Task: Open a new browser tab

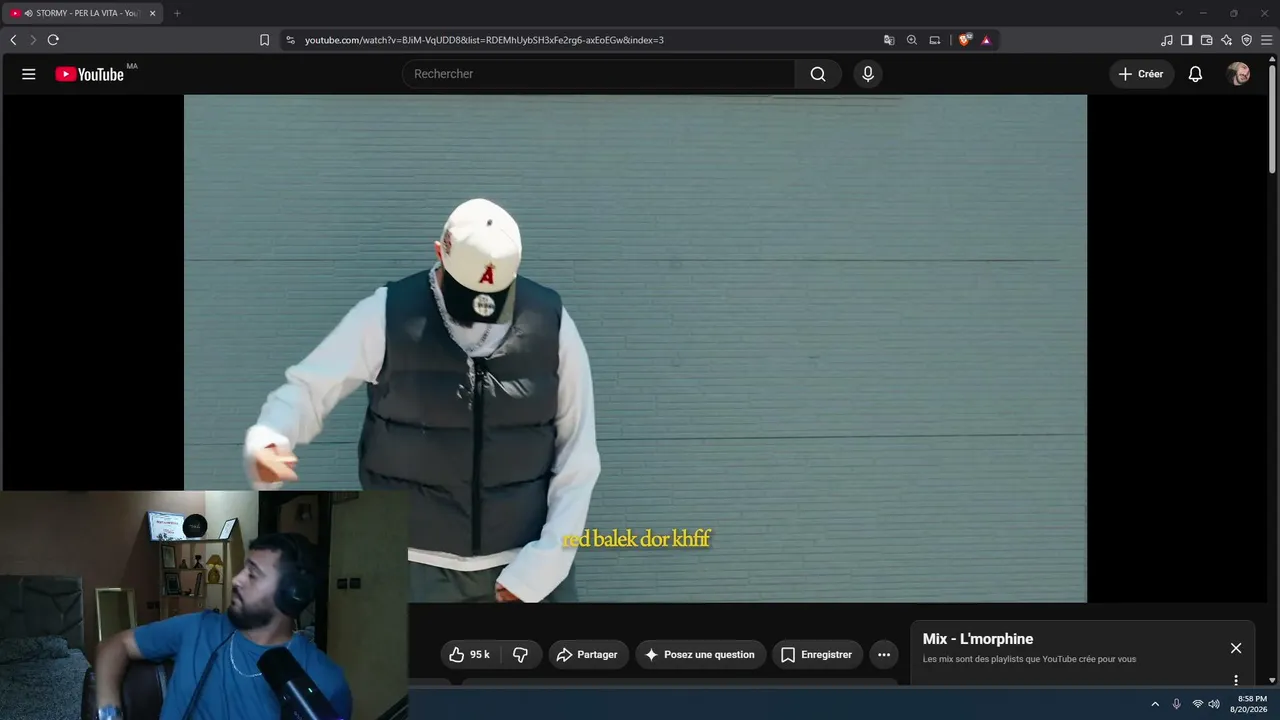Action: click(x=177, y=13)
